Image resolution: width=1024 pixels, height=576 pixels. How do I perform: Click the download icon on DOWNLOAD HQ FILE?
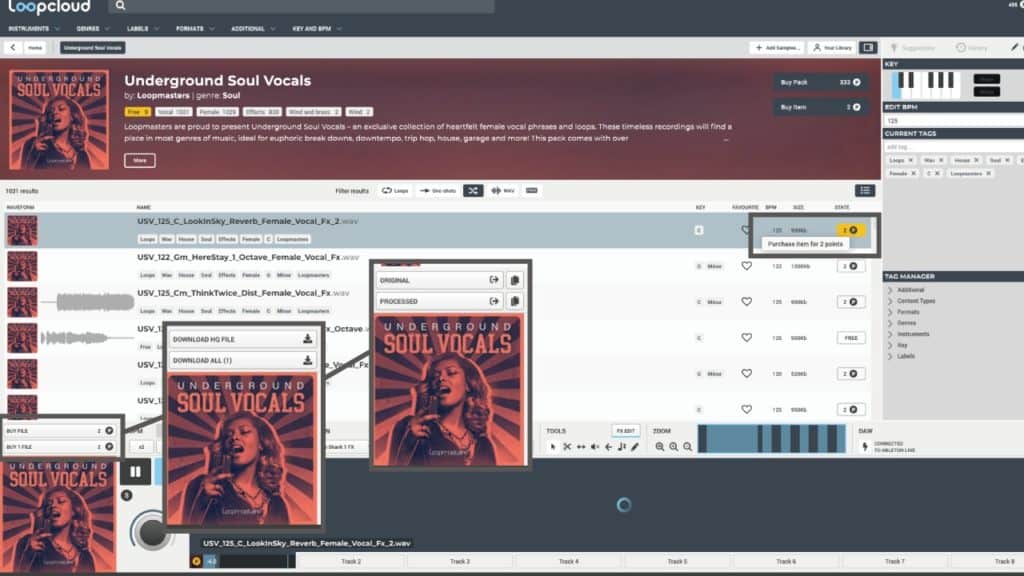pos(307,339)
